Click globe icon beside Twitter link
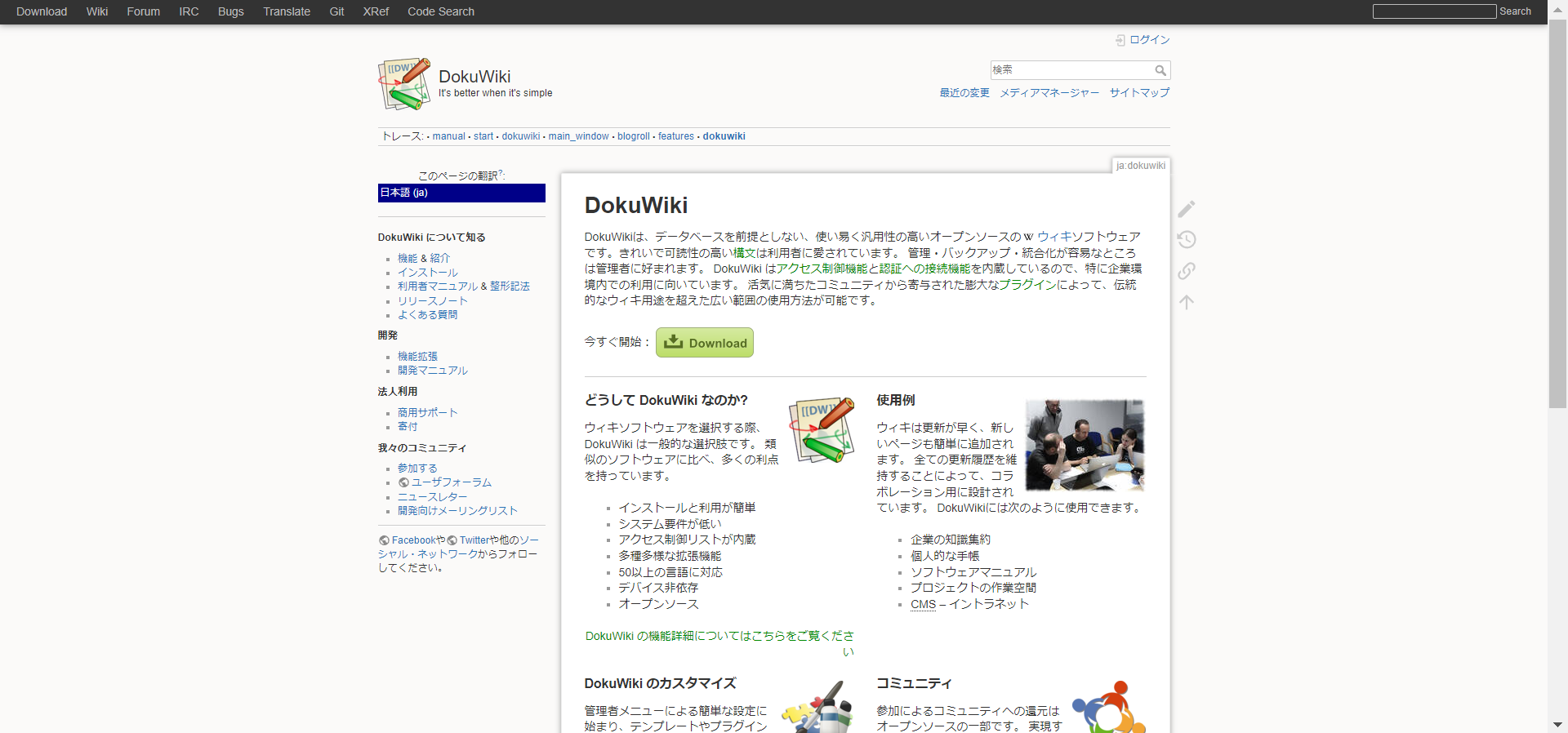This screenshot has height=733, width=1568. [452, 540]
